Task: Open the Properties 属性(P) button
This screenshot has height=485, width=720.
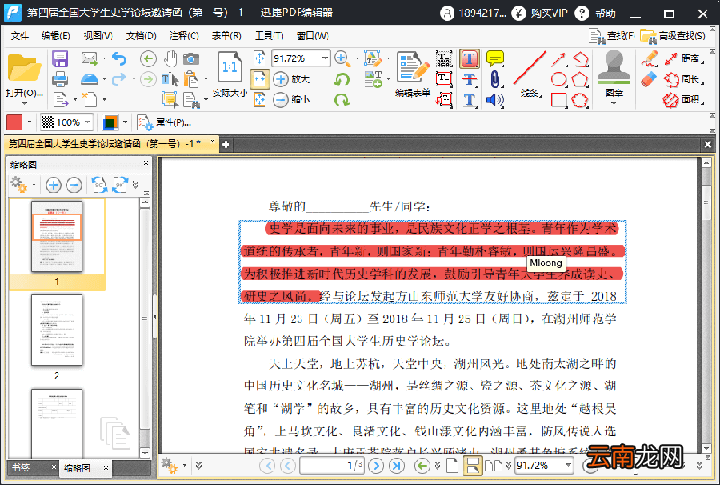Action: click(x=164, y=122)
